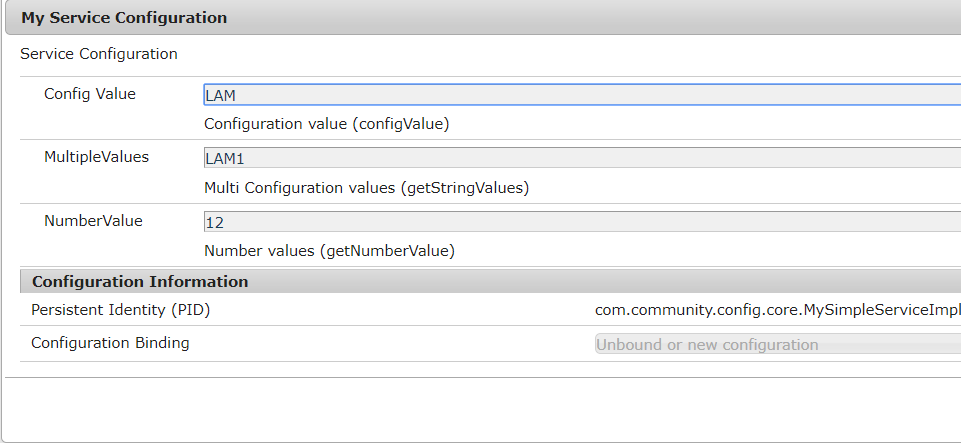Select the NumberValue field showing 12
The height and width of the screenshot is (443, 961).
coord(580,221)
